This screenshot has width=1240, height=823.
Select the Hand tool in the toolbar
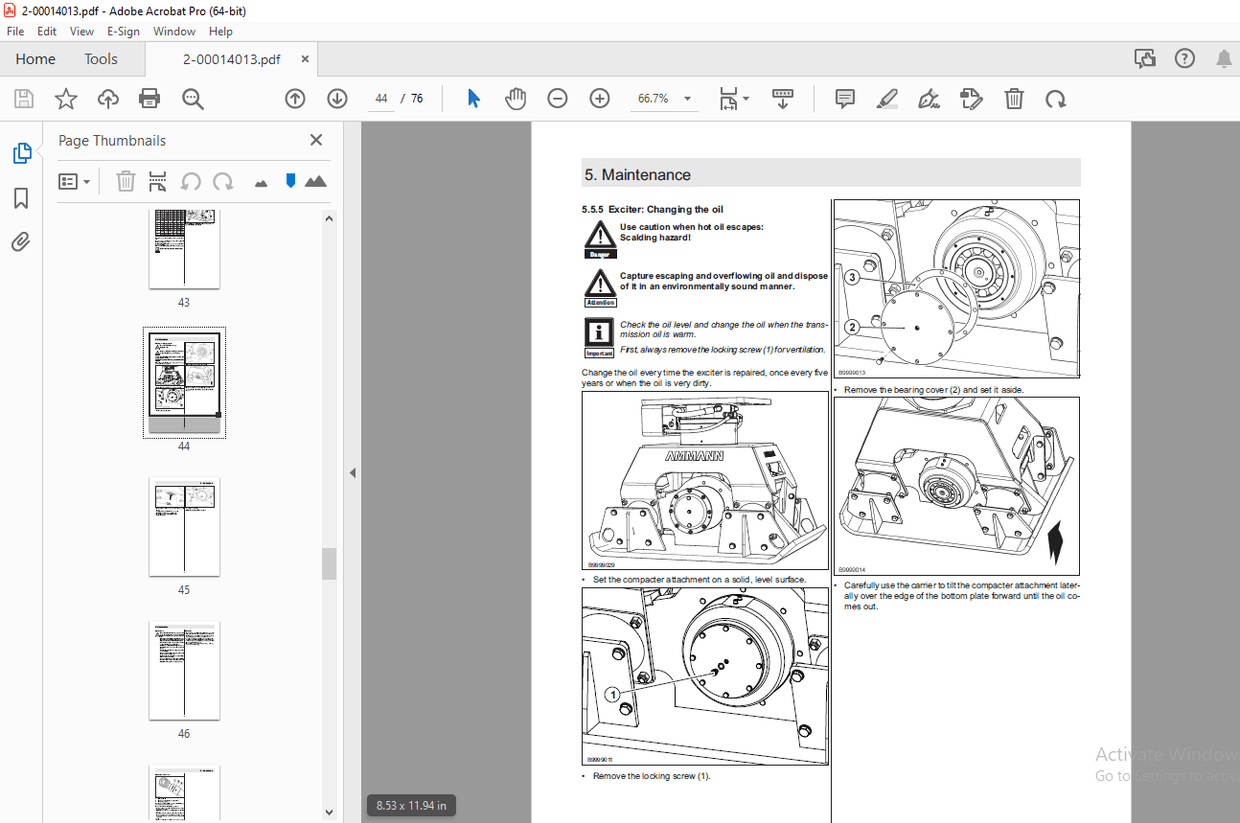[x=515, y=98]
